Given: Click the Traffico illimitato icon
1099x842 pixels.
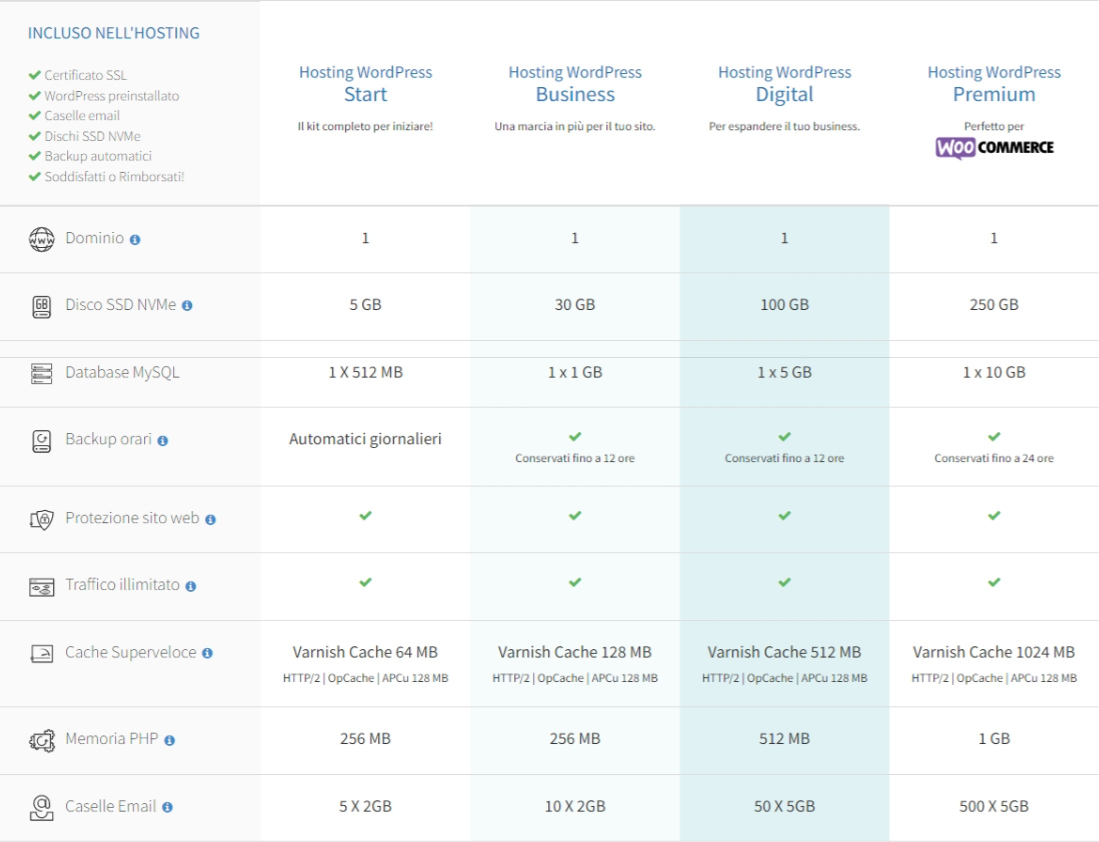Looking at the screenshot, I should pos(41,586).
